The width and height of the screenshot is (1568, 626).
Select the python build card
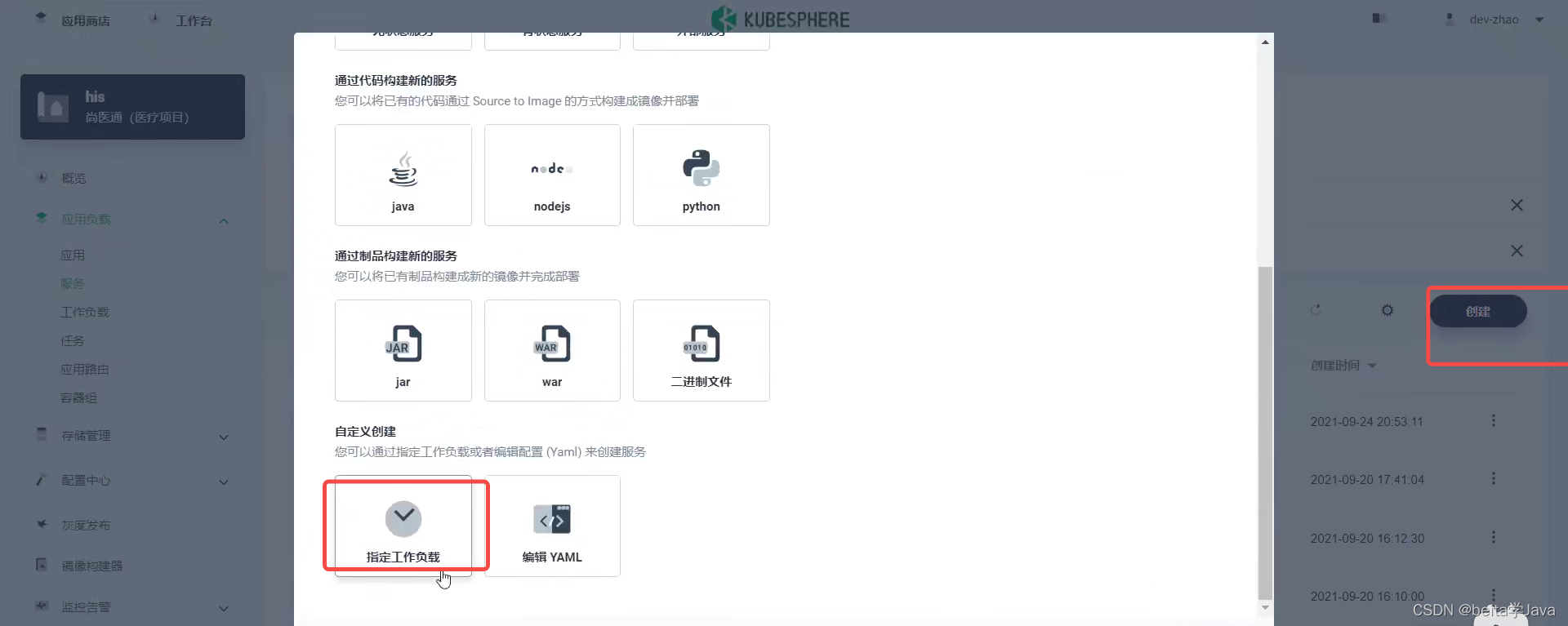[702, 175]
